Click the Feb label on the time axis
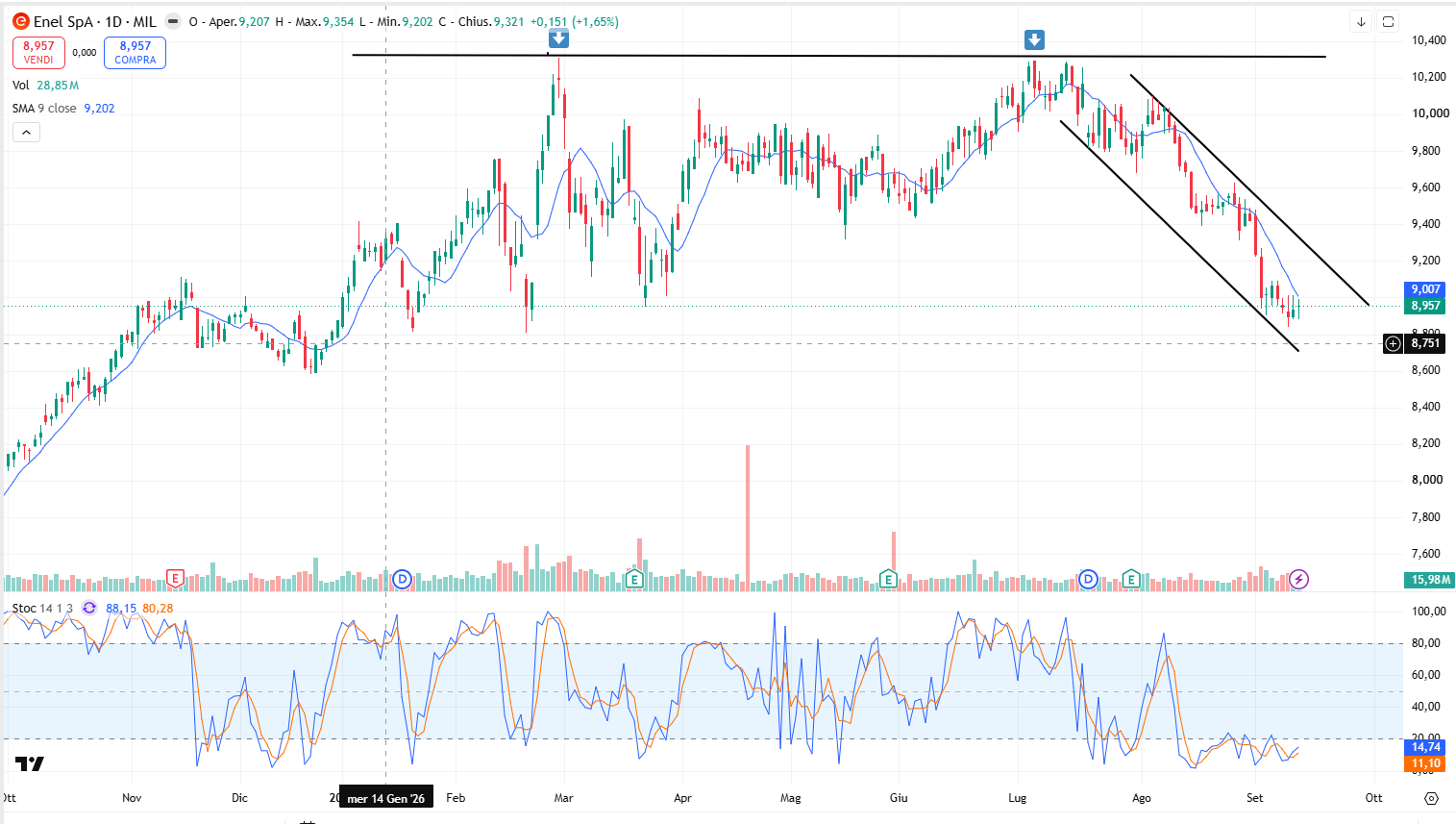The height and width of the screenshot is (824, 1456). 456,798
